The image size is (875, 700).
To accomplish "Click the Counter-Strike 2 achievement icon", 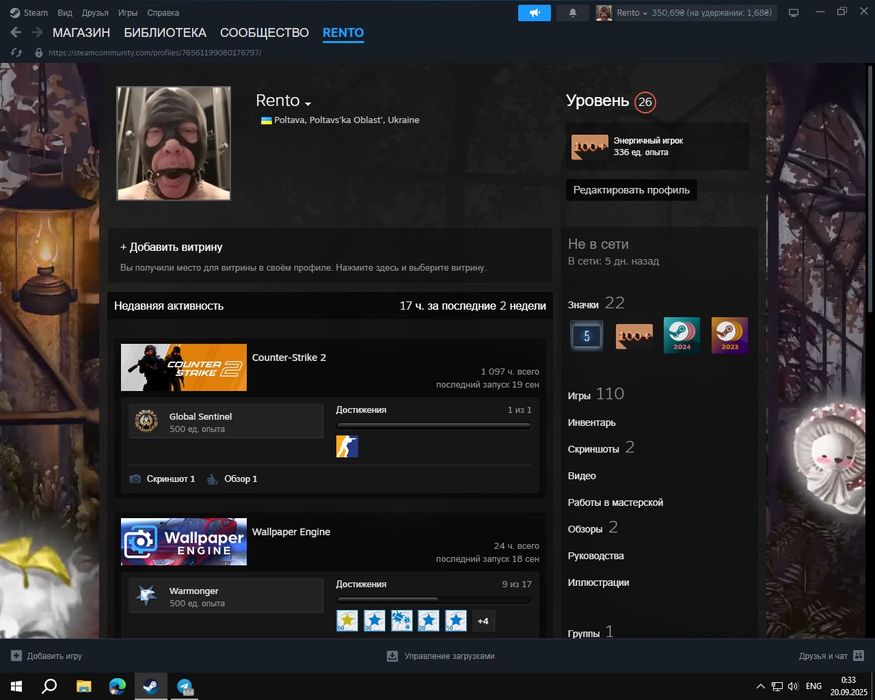I will click(347, 447).
